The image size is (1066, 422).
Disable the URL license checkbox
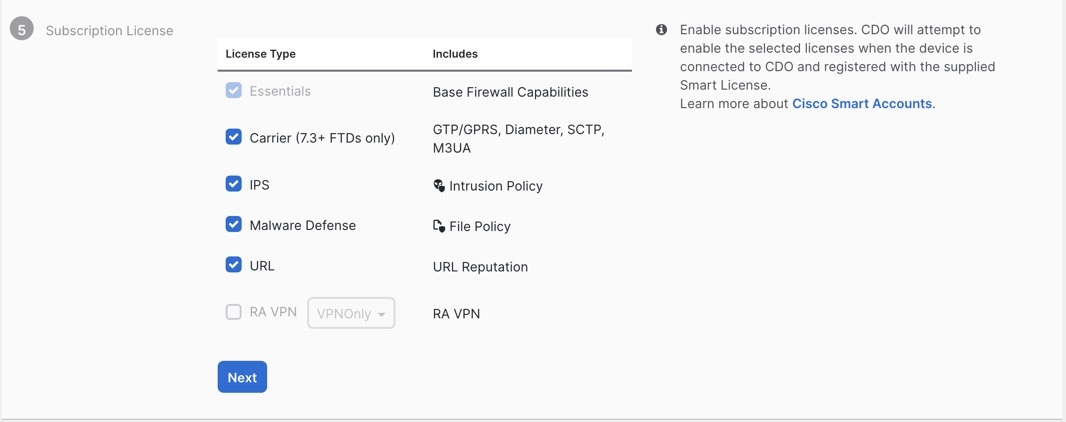click(x=233, y=265)
